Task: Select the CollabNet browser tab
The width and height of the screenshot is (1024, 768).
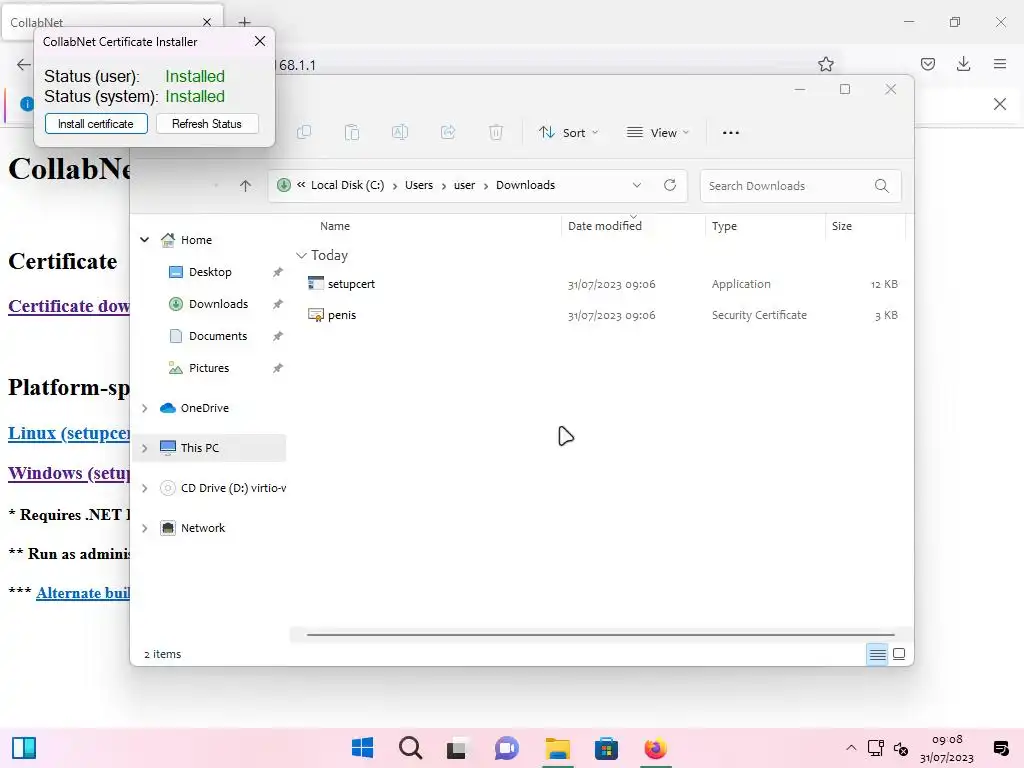Action: (x=112, y=22)
